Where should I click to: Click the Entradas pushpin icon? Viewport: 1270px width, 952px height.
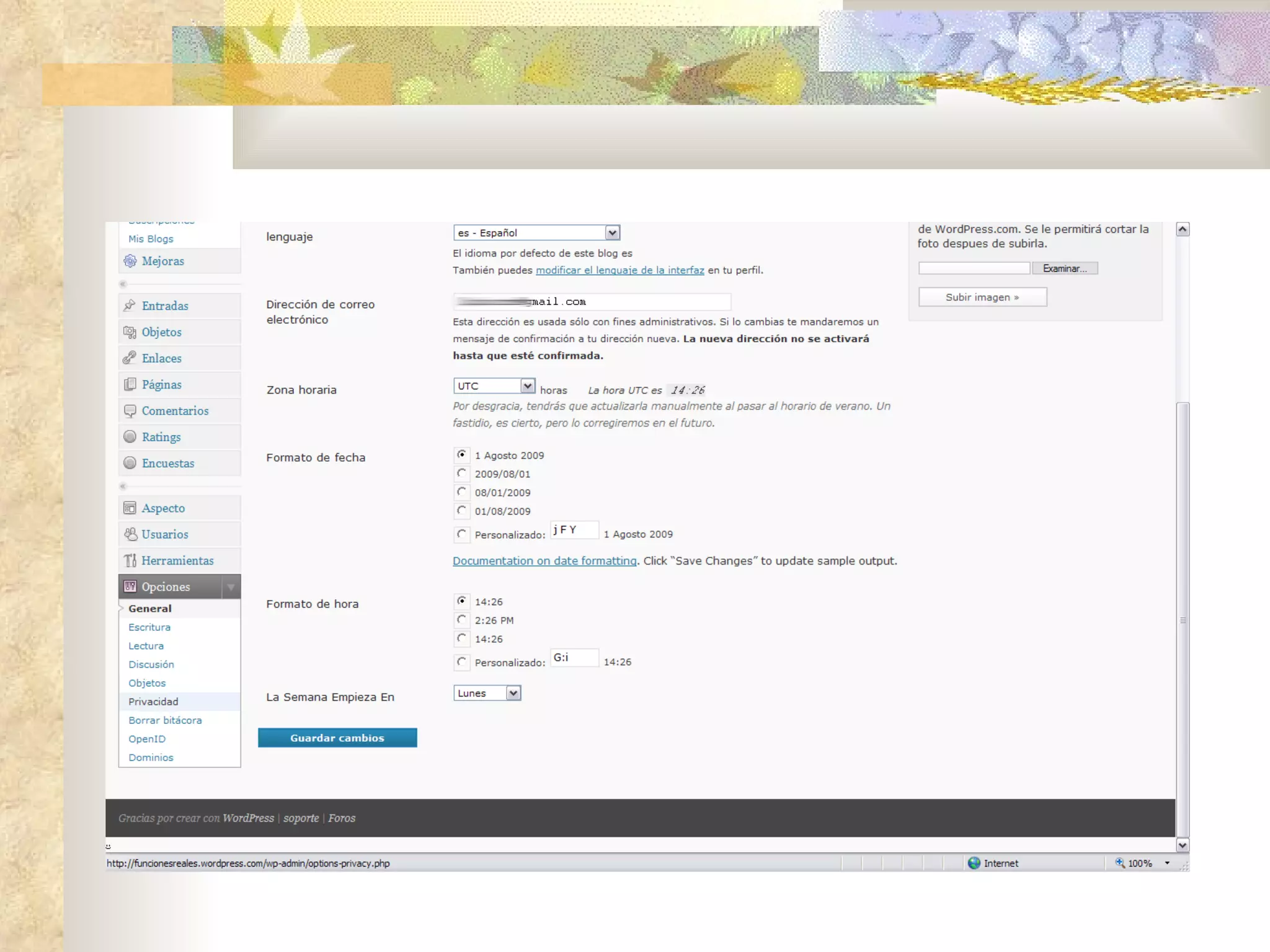coord(130,306)
